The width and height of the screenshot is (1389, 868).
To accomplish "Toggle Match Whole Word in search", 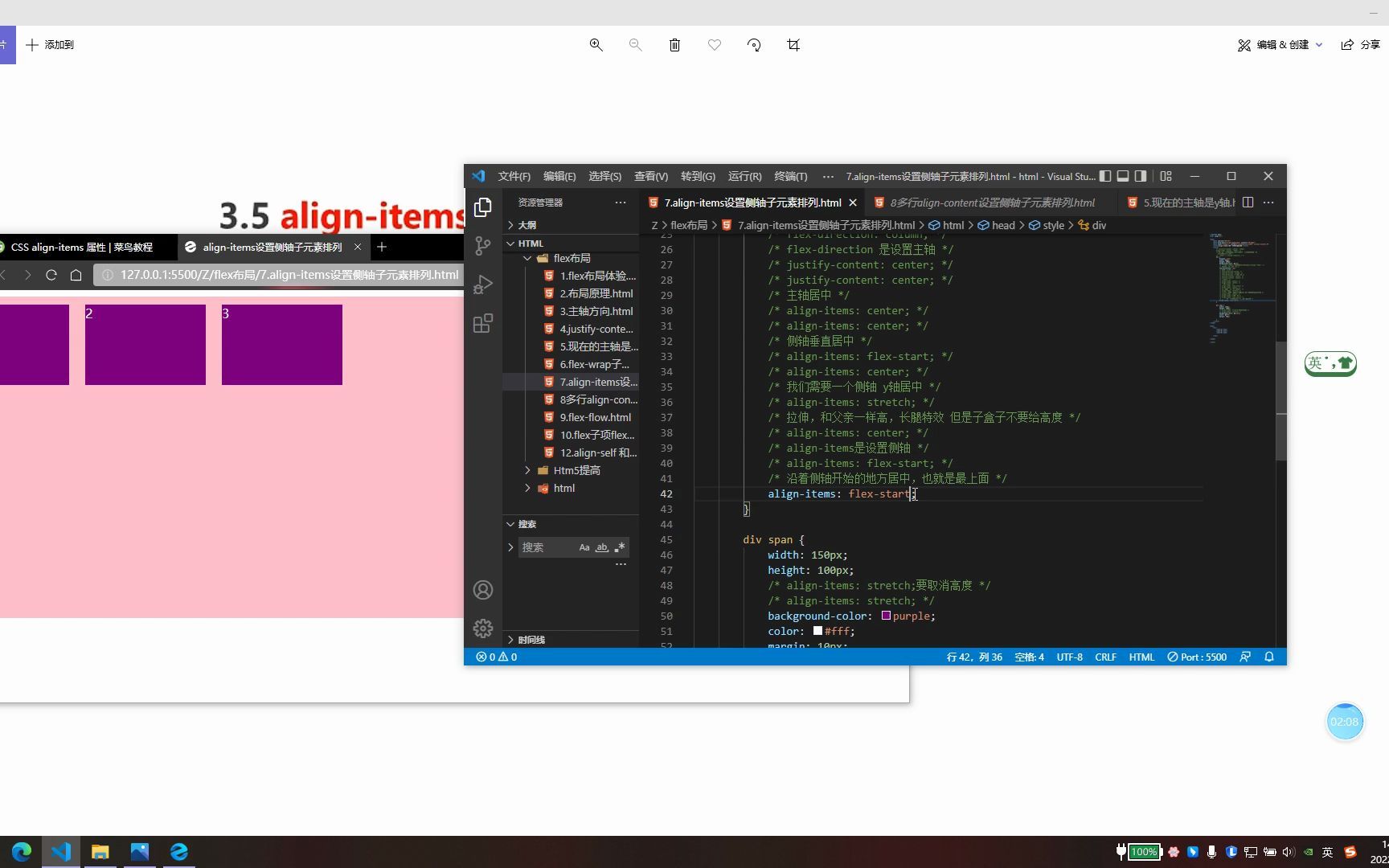I will pyautogui.click(x=601, y=547).
